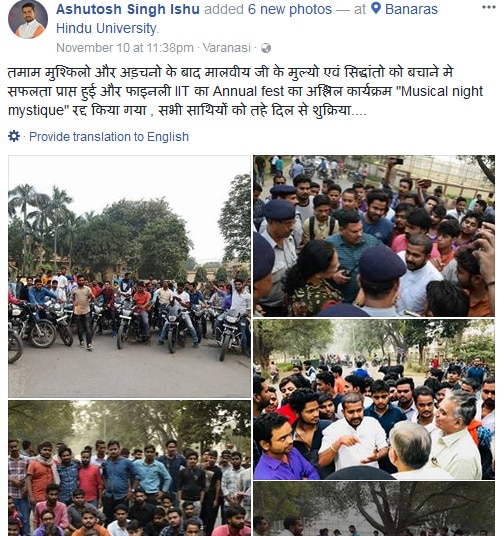Open the '6 new photos' album link
Image resolution: width=504 pixels, height=536 pixels.
[290, 9]
